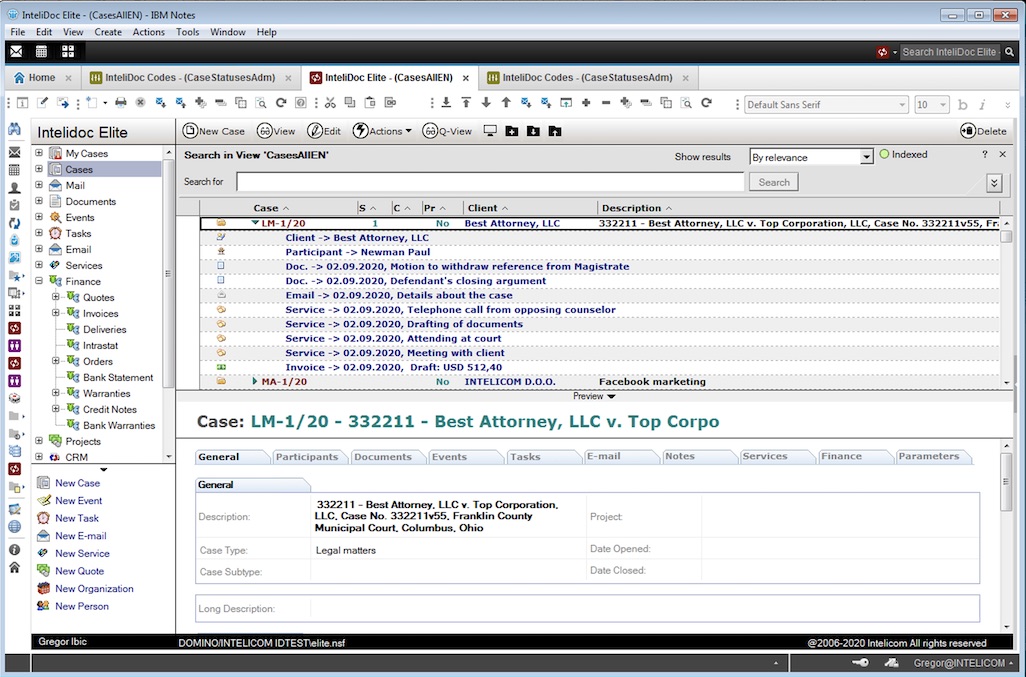1026x677 pixels.
Task: Click the New Organization link
Action: click(x=94, y=589)
